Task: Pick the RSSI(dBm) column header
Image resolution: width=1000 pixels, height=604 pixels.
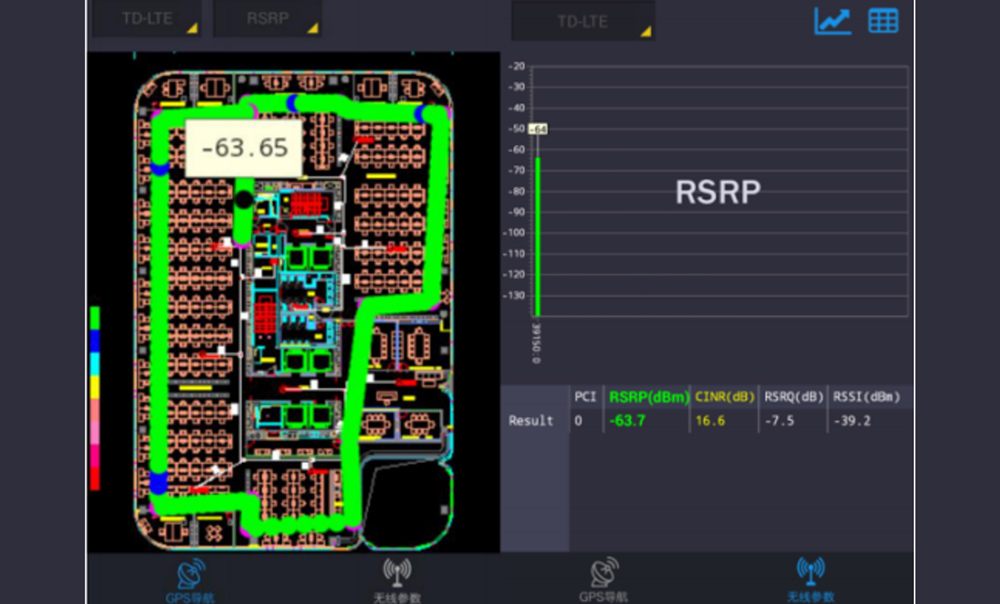Action: [x=866, y=397]
